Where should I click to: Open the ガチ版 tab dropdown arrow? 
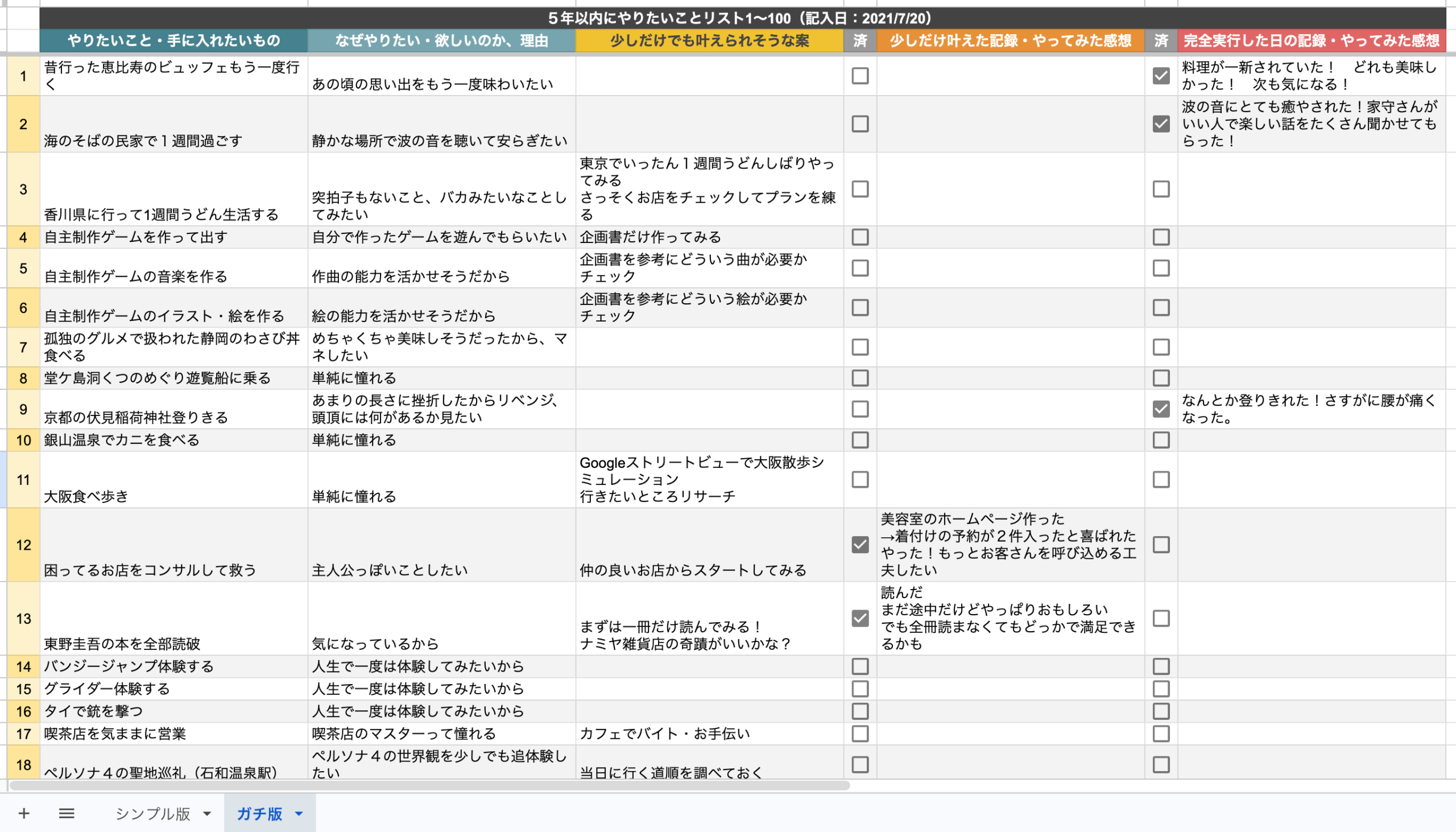[299, 813]
